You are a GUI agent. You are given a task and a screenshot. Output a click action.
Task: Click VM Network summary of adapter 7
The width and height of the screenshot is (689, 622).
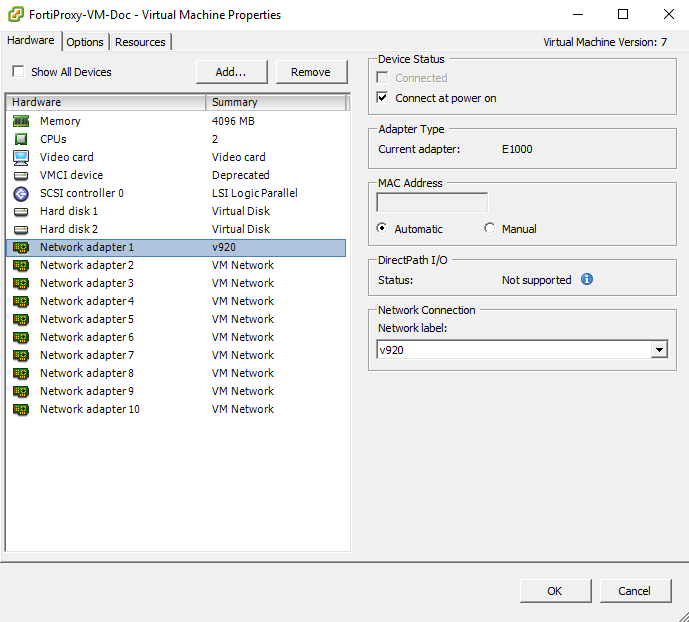click(x=243, y=355)
